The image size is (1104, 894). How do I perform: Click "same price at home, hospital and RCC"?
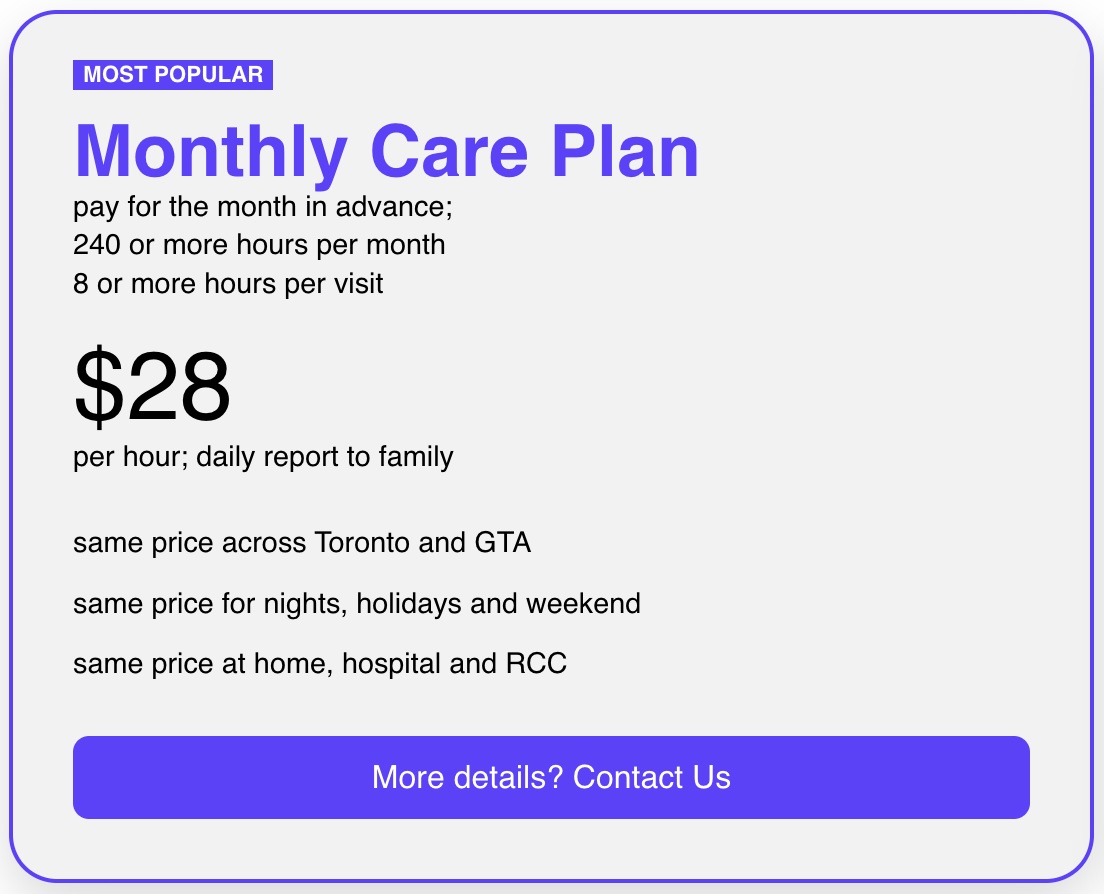click(x=320, y=663)
